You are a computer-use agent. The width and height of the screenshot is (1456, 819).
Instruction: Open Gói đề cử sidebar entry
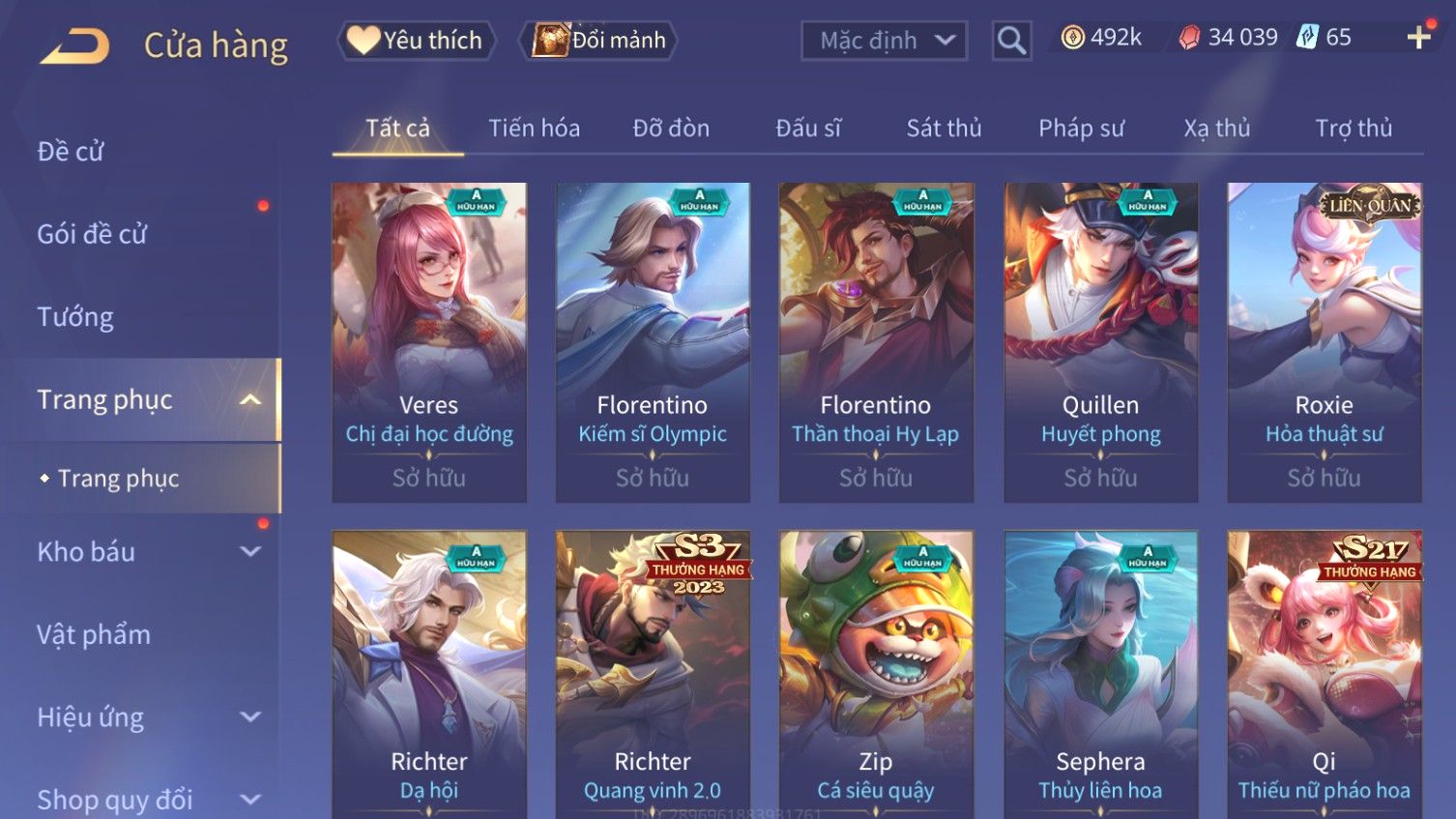92,234
